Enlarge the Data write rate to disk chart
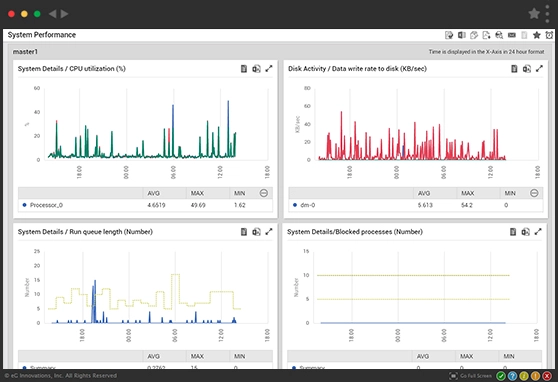The image size is (558, 382). coord(539,69)
